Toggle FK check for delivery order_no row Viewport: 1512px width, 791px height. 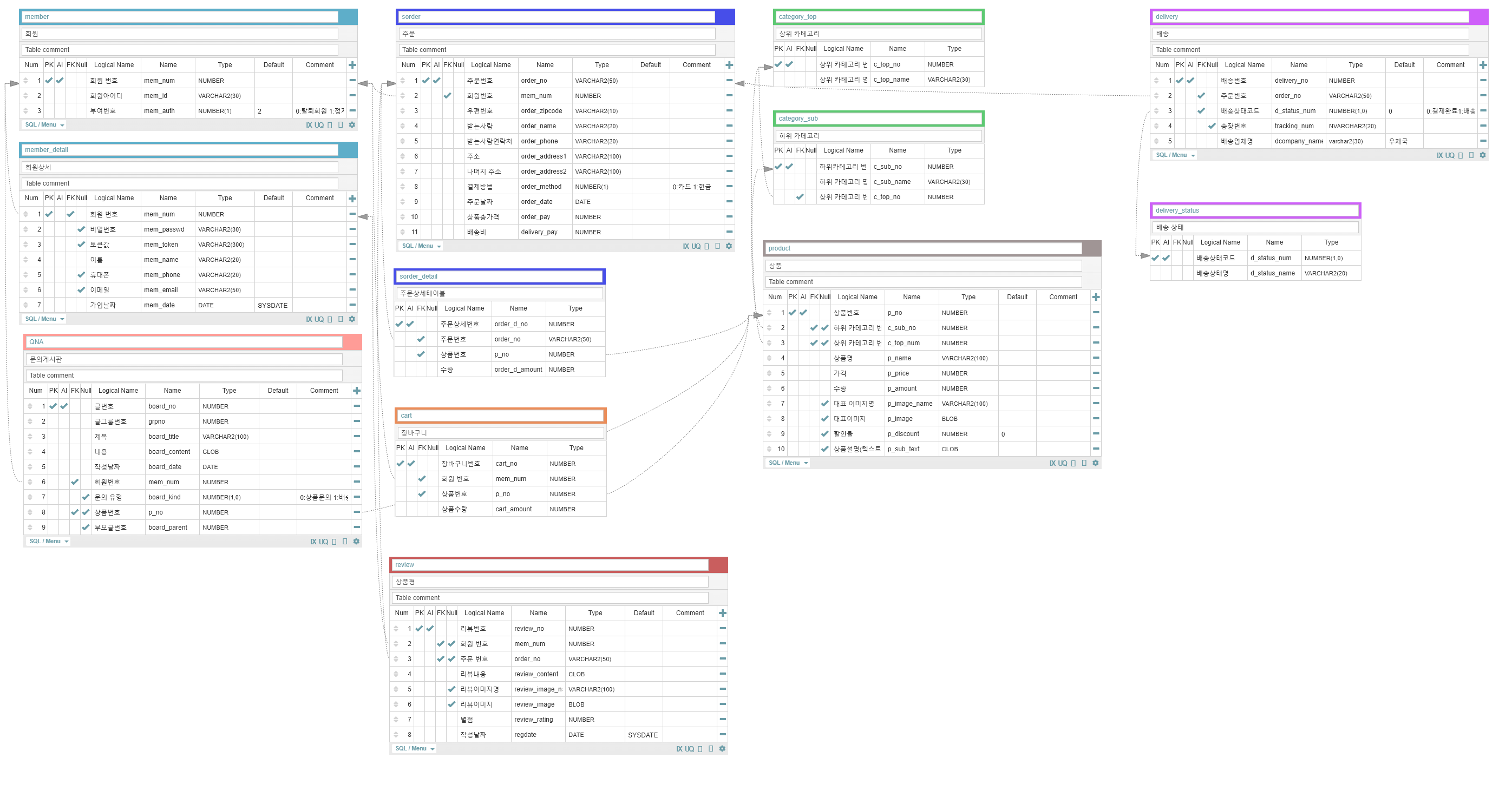coord(1201,96)
